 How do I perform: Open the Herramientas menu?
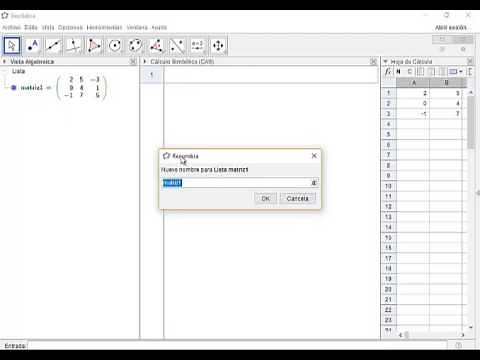[104, 27]
